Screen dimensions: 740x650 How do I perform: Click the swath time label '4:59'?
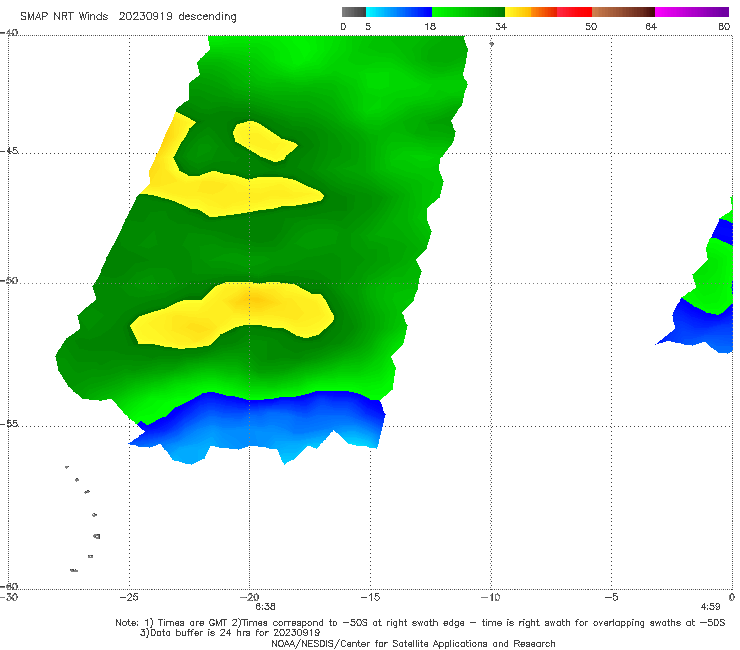coord(711,607)
